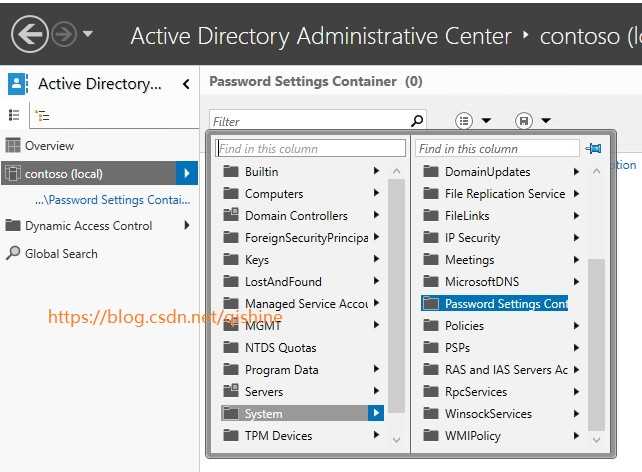
Task: Open the navigation history dropdown
Action: [88, 34]
